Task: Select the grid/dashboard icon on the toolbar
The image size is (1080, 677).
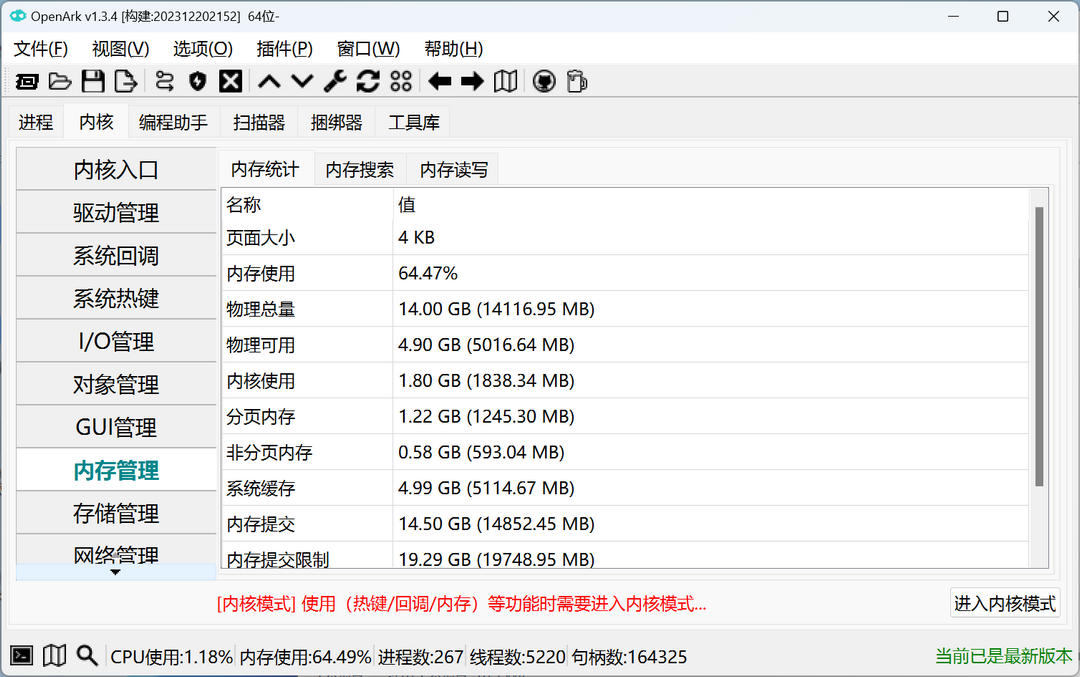Action: (401, 81)
